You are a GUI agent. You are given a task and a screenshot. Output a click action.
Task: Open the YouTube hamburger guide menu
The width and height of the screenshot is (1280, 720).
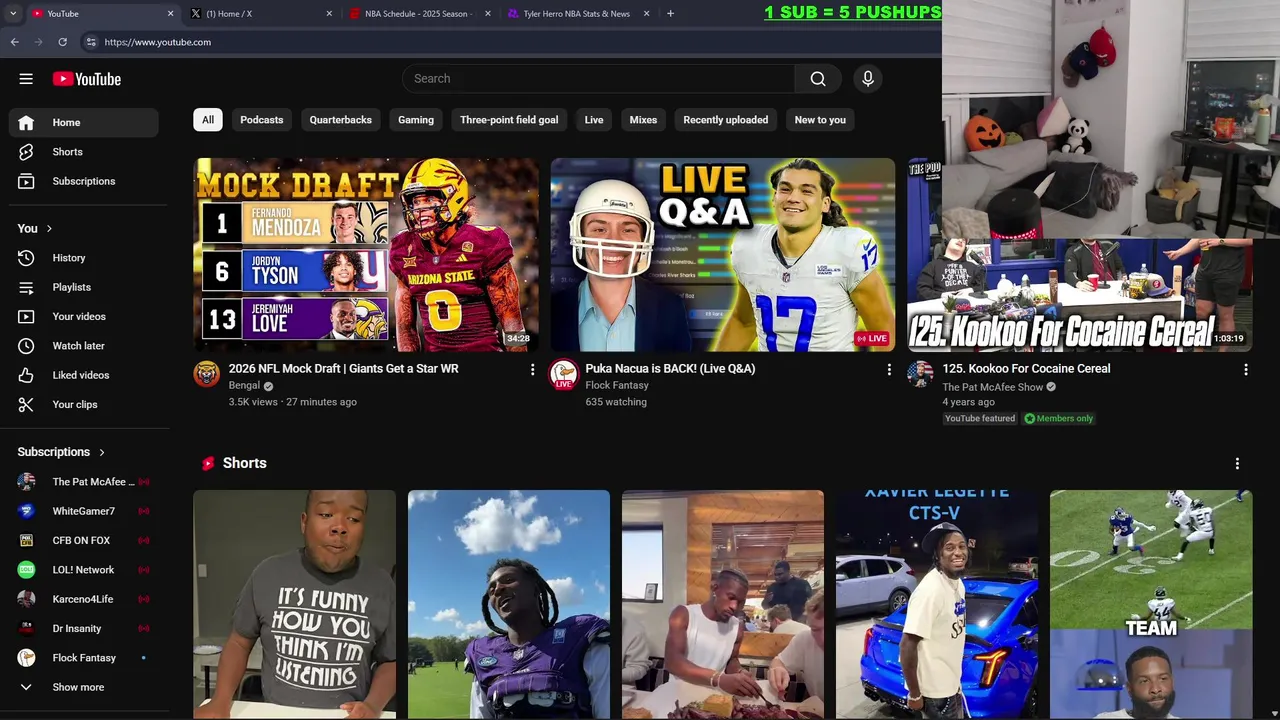coord(26,79)
